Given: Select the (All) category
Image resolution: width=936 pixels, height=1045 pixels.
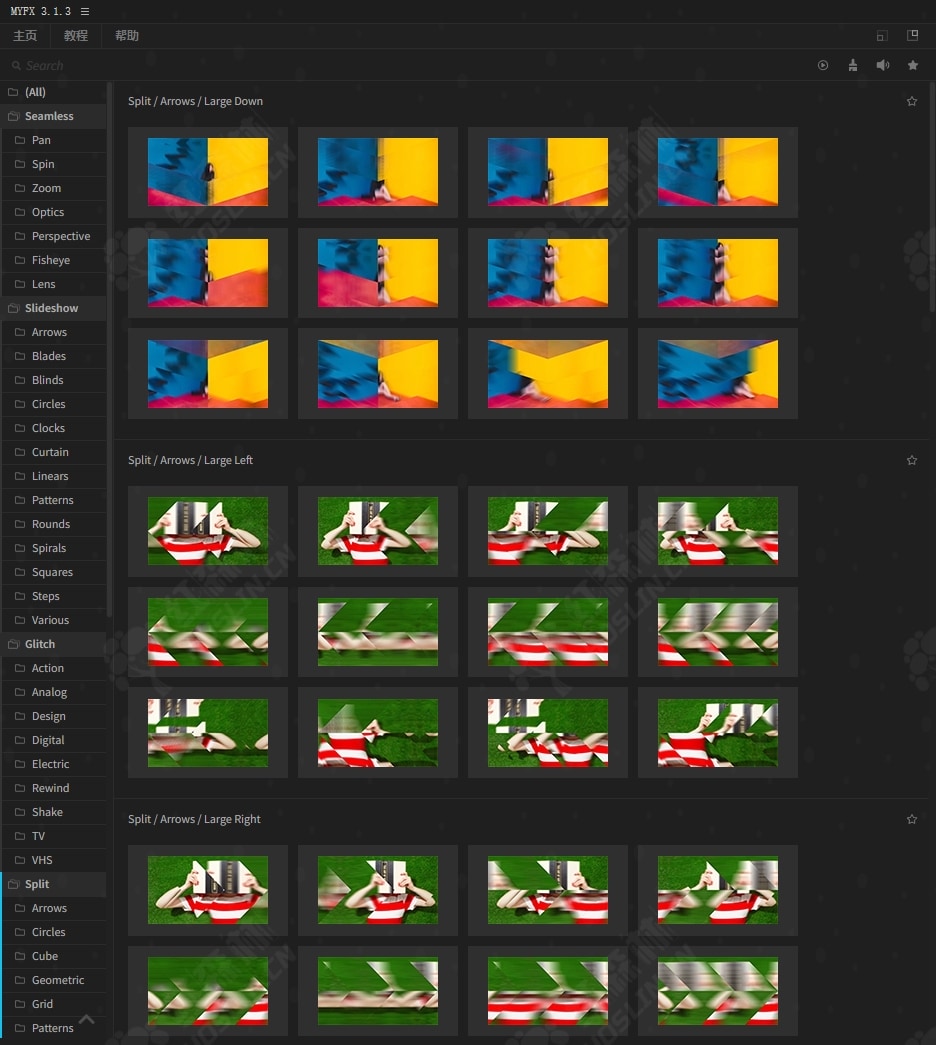Looking at the screenshot, I should click(x=54, y=92).
